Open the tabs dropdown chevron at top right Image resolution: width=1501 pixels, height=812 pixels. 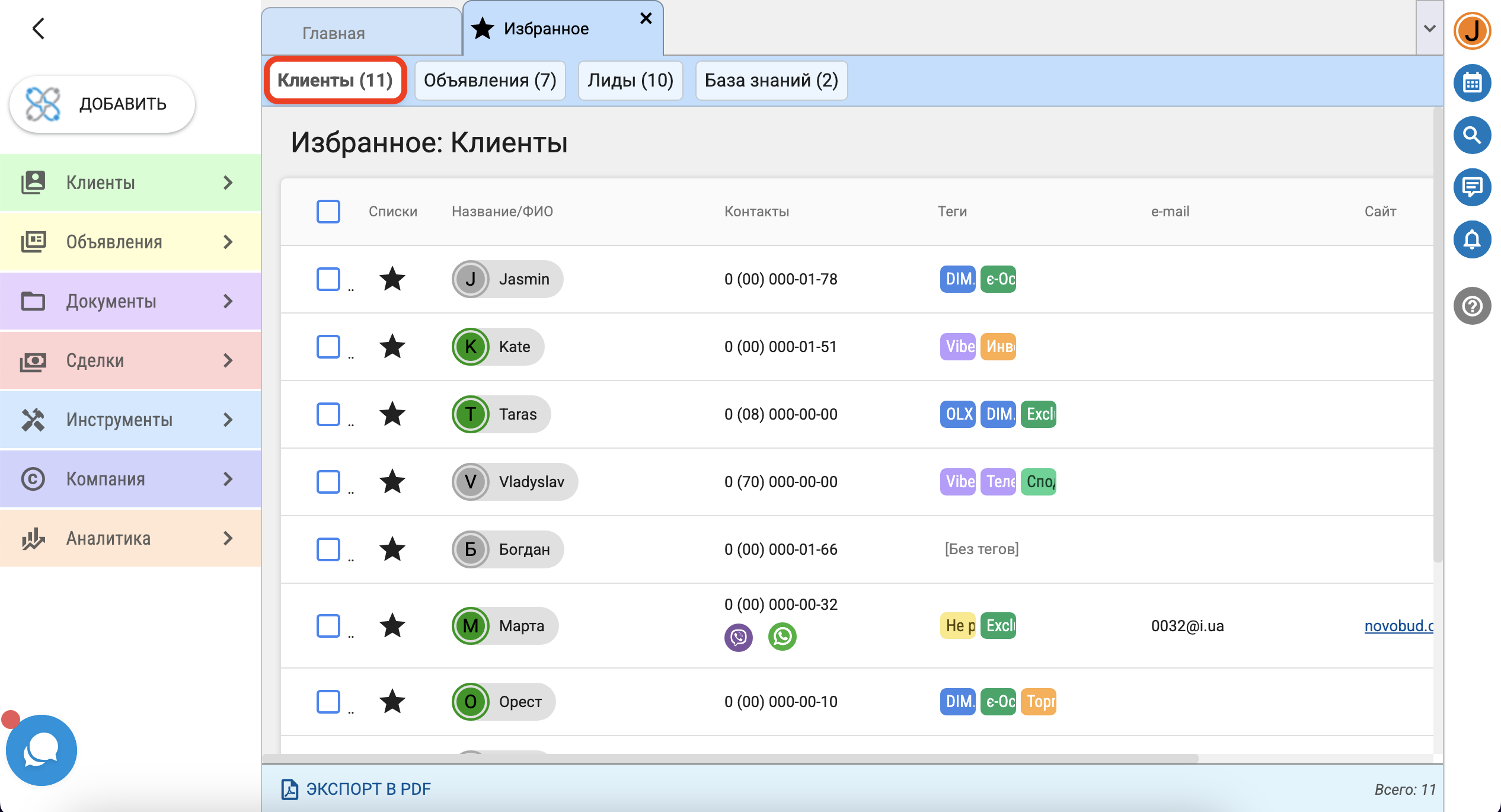tap(1429, 28)
